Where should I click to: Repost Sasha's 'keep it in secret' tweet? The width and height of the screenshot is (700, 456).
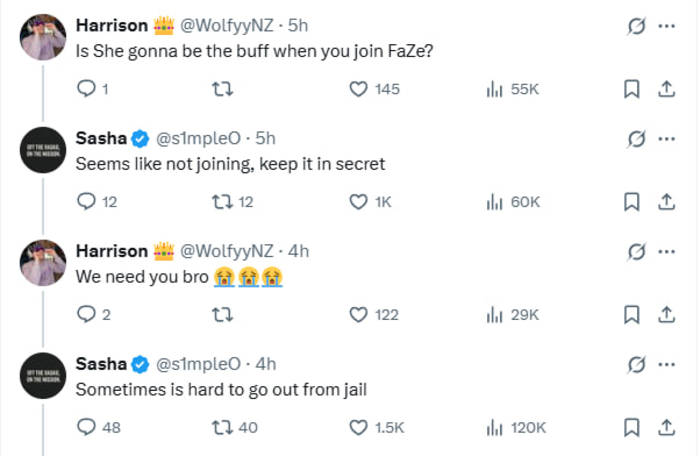pos(222,202)
